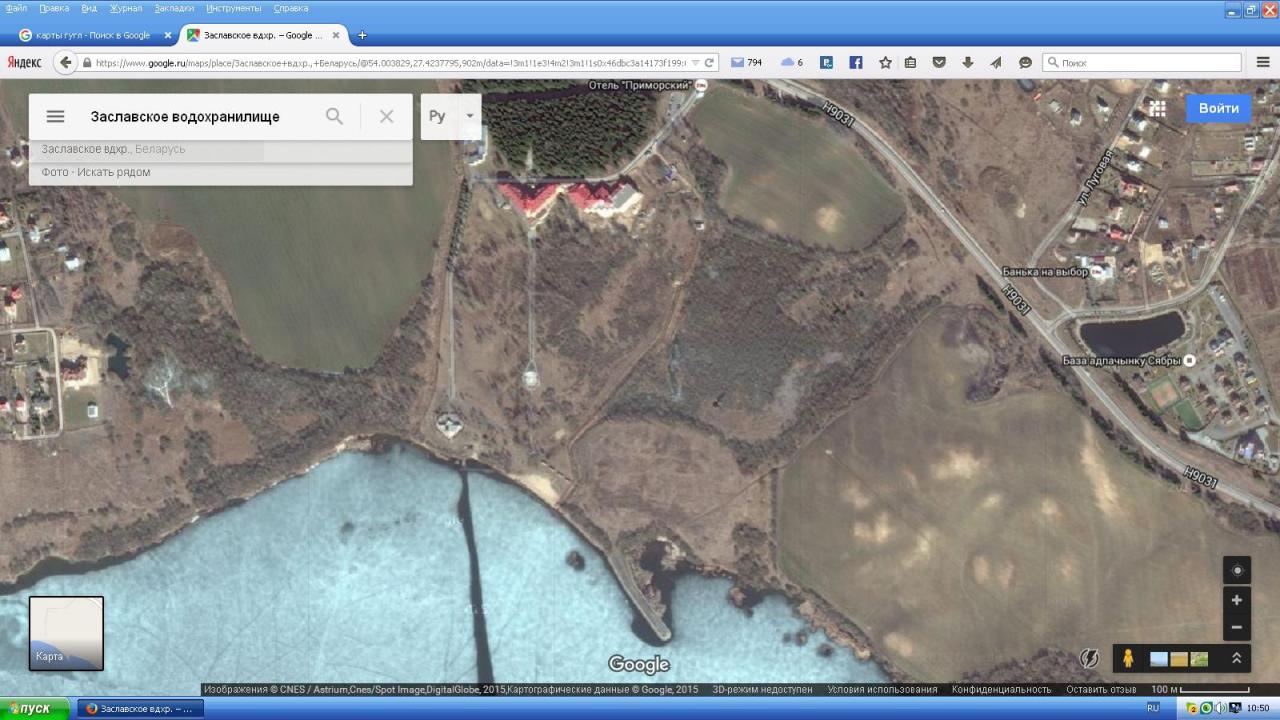Image resolution: width=1280 pixels, height=720 pixels.
Task: Click the browser Поиск search field
Action: (x=1150, y=63)
